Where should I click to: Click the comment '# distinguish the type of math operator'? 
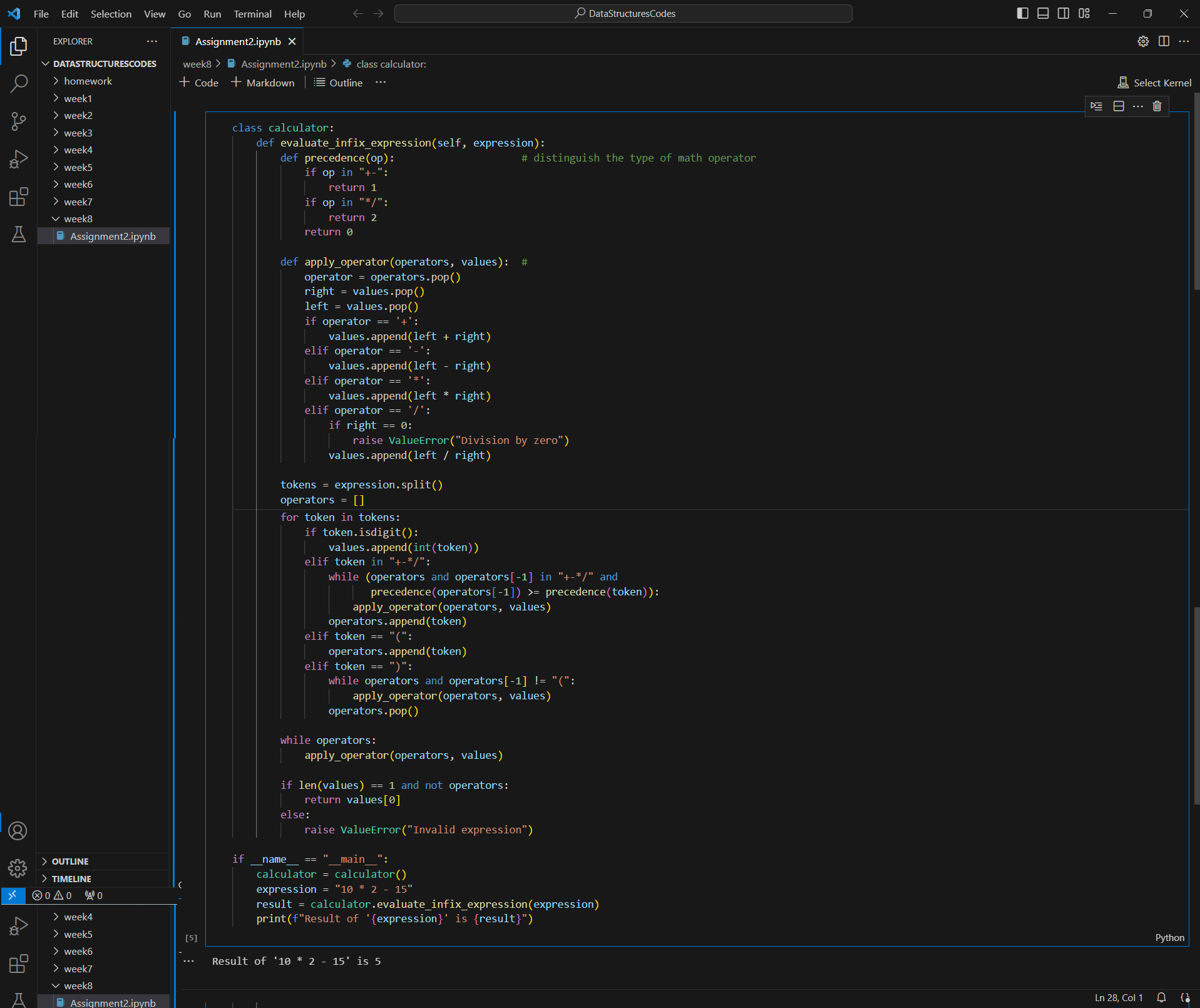(x=638, y=158)
